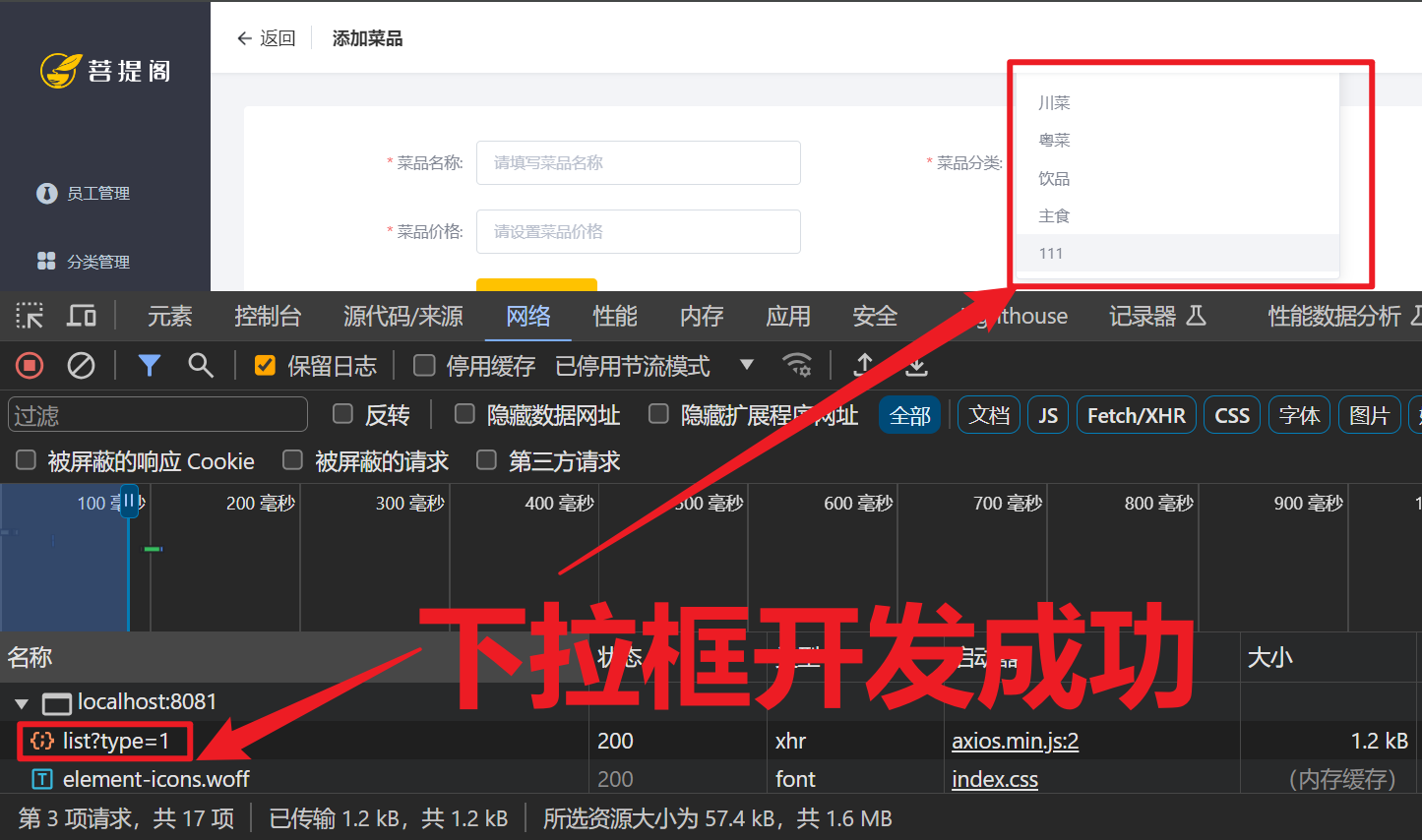Toggle the network filter funnel icon
The width and height of the screenshot is (1422, 840).
[150, 366]
